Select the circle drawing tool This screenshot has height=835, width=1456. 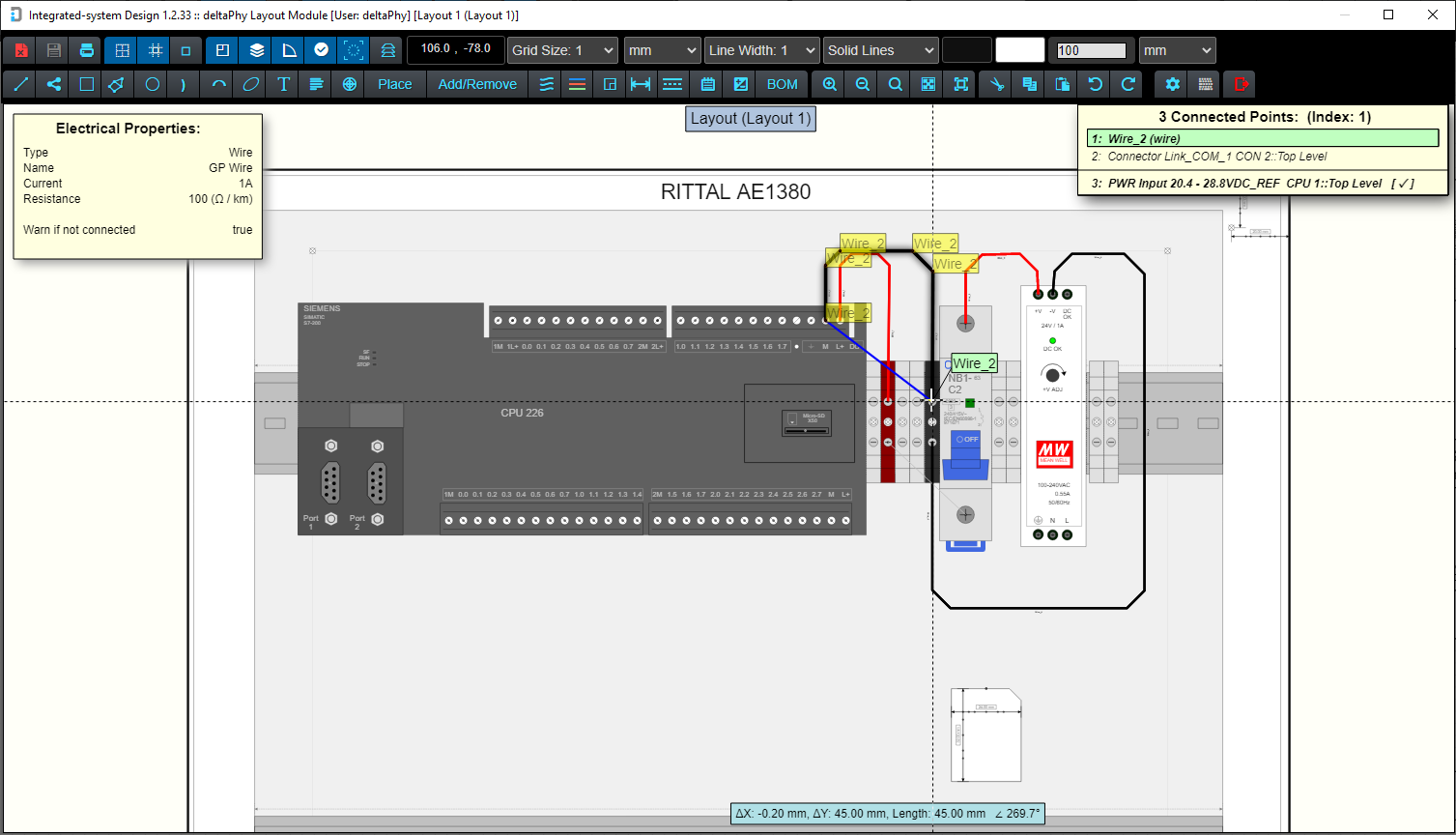click(x=151, y=84)
